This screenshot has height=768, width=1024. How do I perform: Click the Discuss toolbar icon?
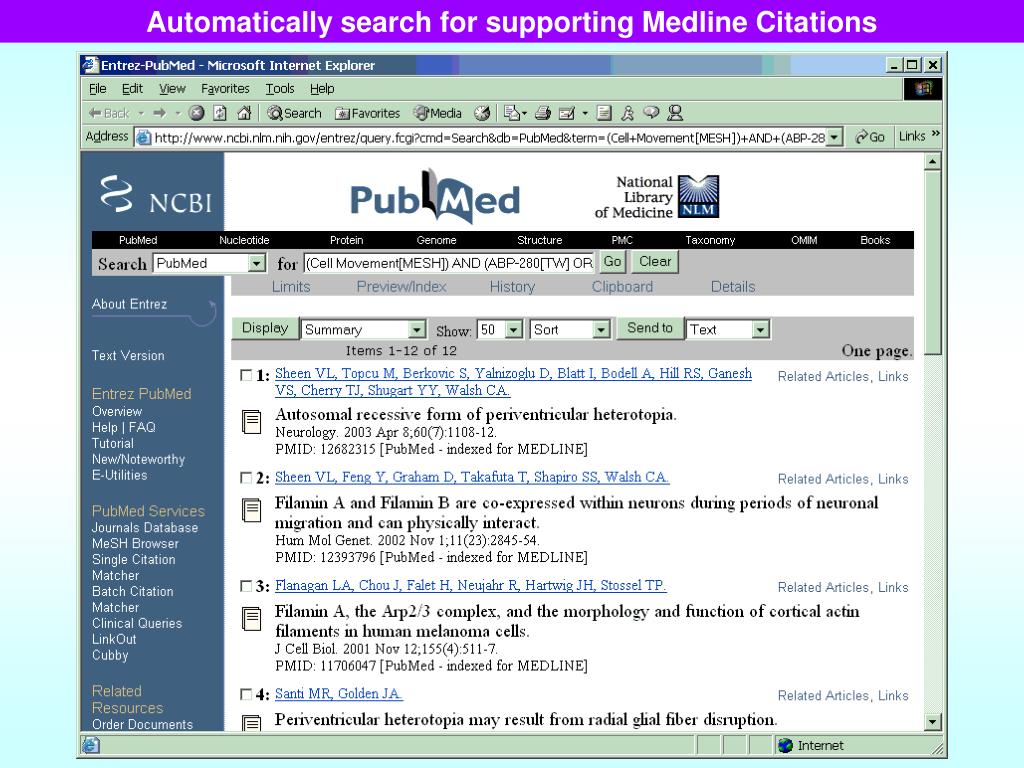tap(604, 113)
